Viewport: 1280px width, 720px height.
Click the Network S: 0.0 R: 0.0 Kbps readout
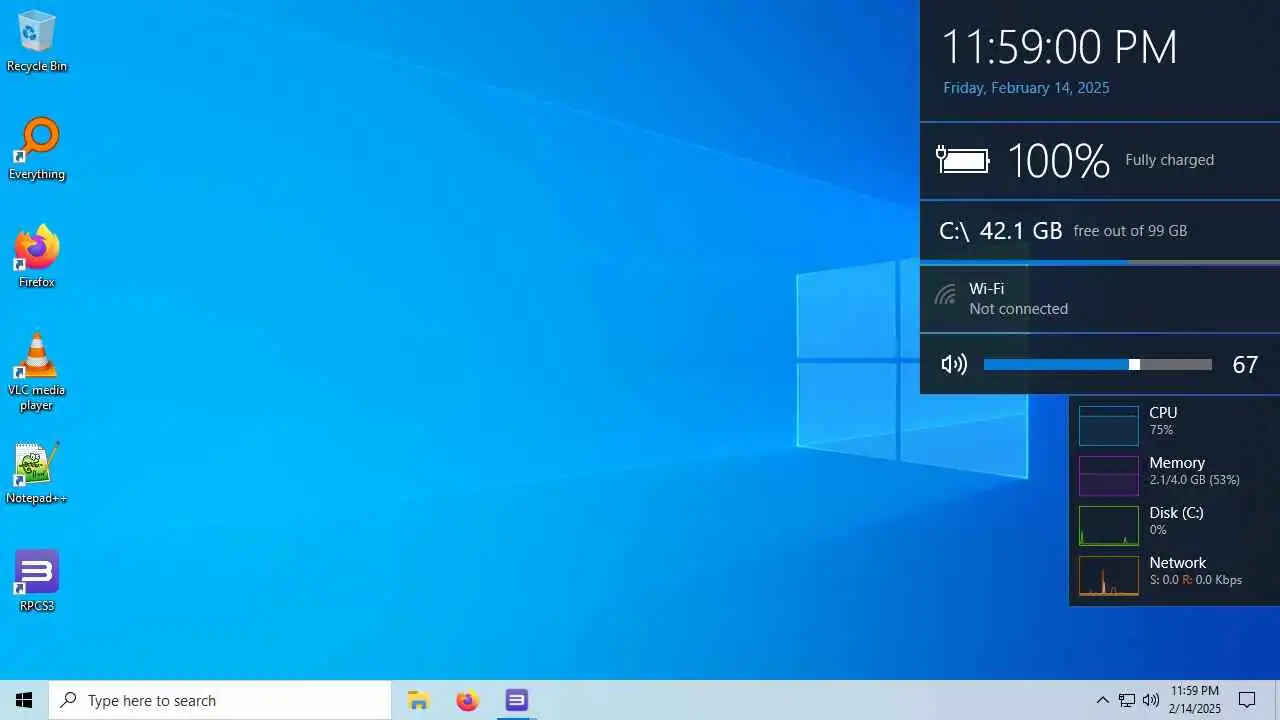coord(1195,580)
